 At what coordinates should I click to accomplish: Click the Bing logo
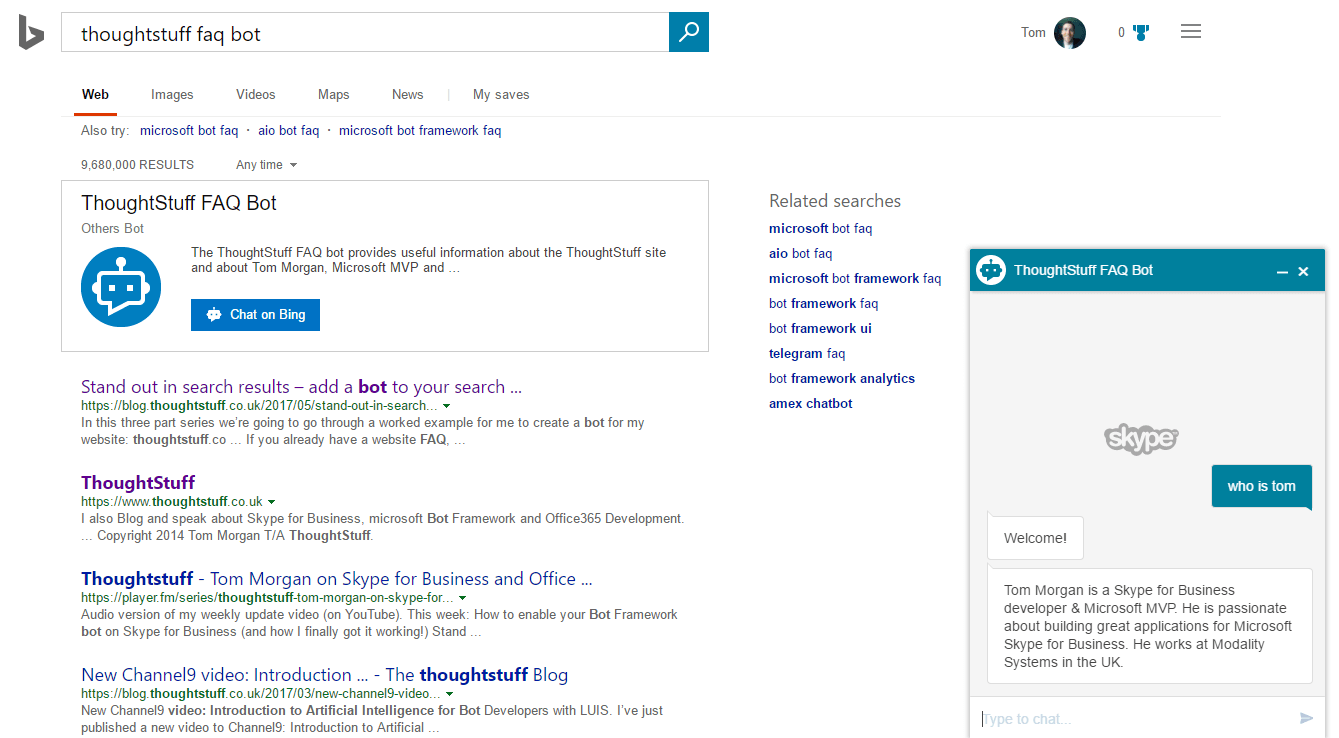(31, 32)
